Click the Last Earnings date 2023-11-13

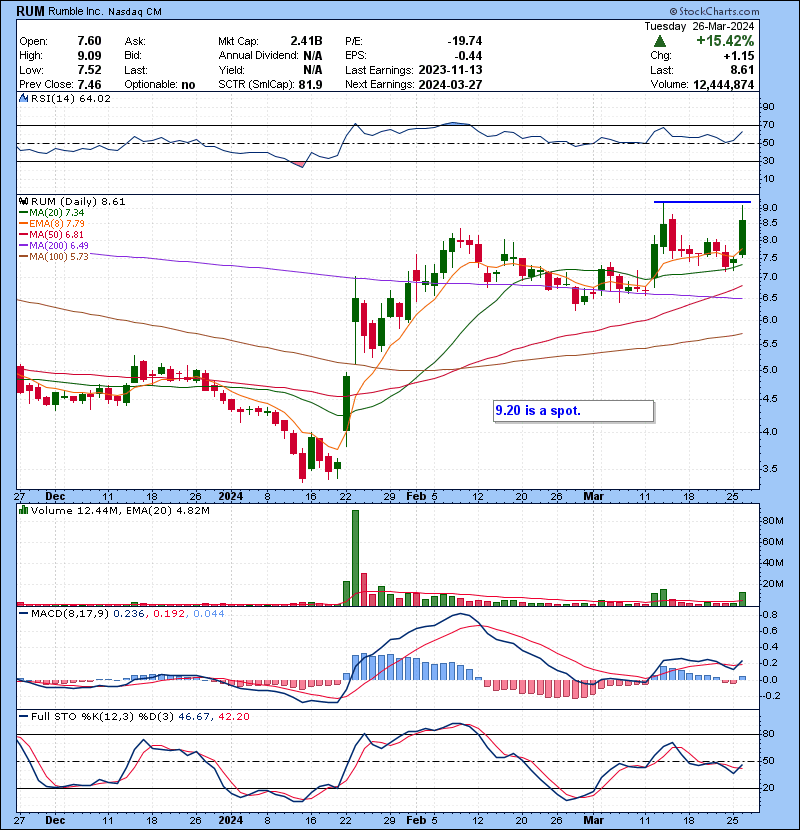[450, 70]
